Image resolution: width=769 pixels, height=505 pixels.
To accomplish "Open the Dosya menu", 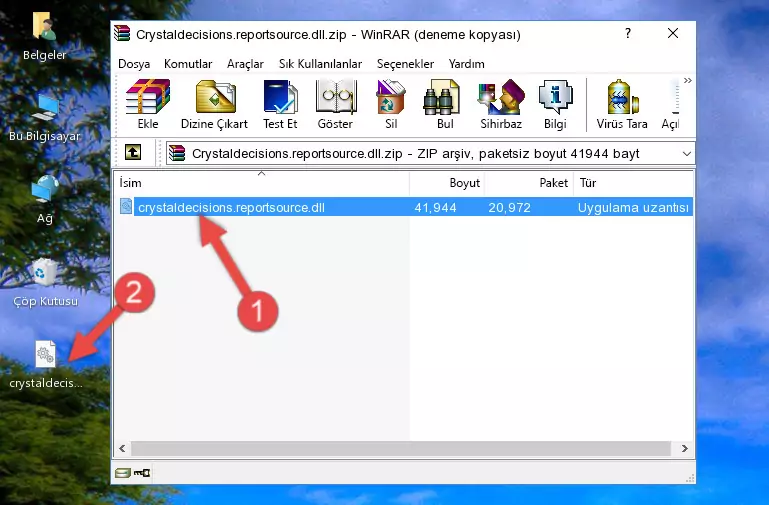I will point(134,64).
